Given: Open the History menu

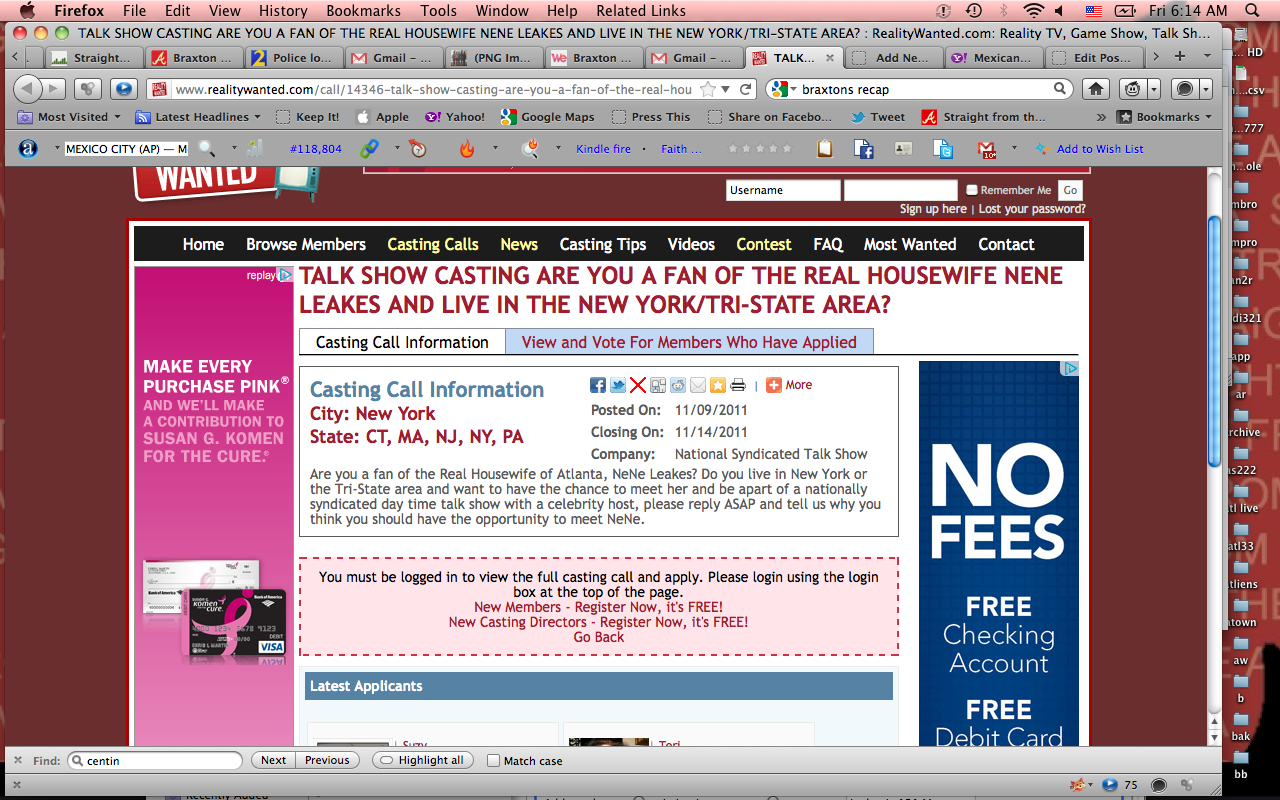Looking at the screenshot, I should click(283, 11).
